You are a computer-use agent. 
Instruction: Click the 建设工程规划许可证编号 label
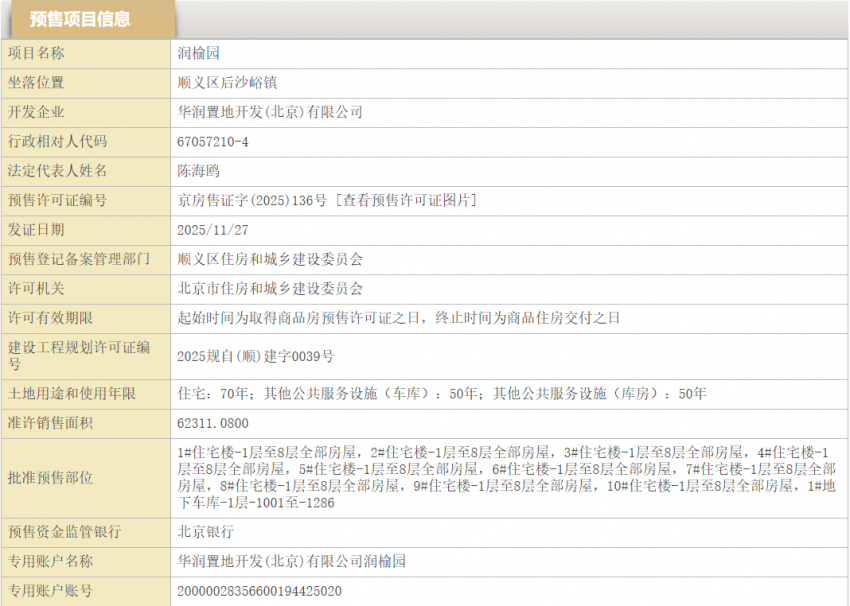[79, 356]
